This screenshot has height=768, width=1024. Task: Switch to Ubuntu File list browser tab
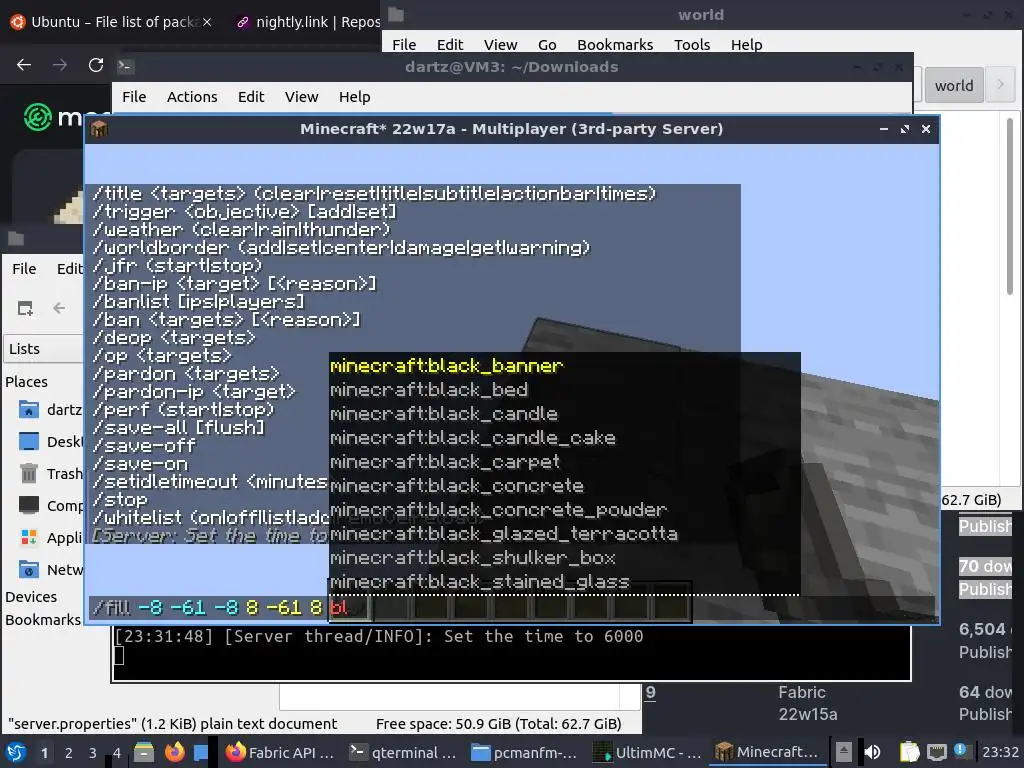112,22
